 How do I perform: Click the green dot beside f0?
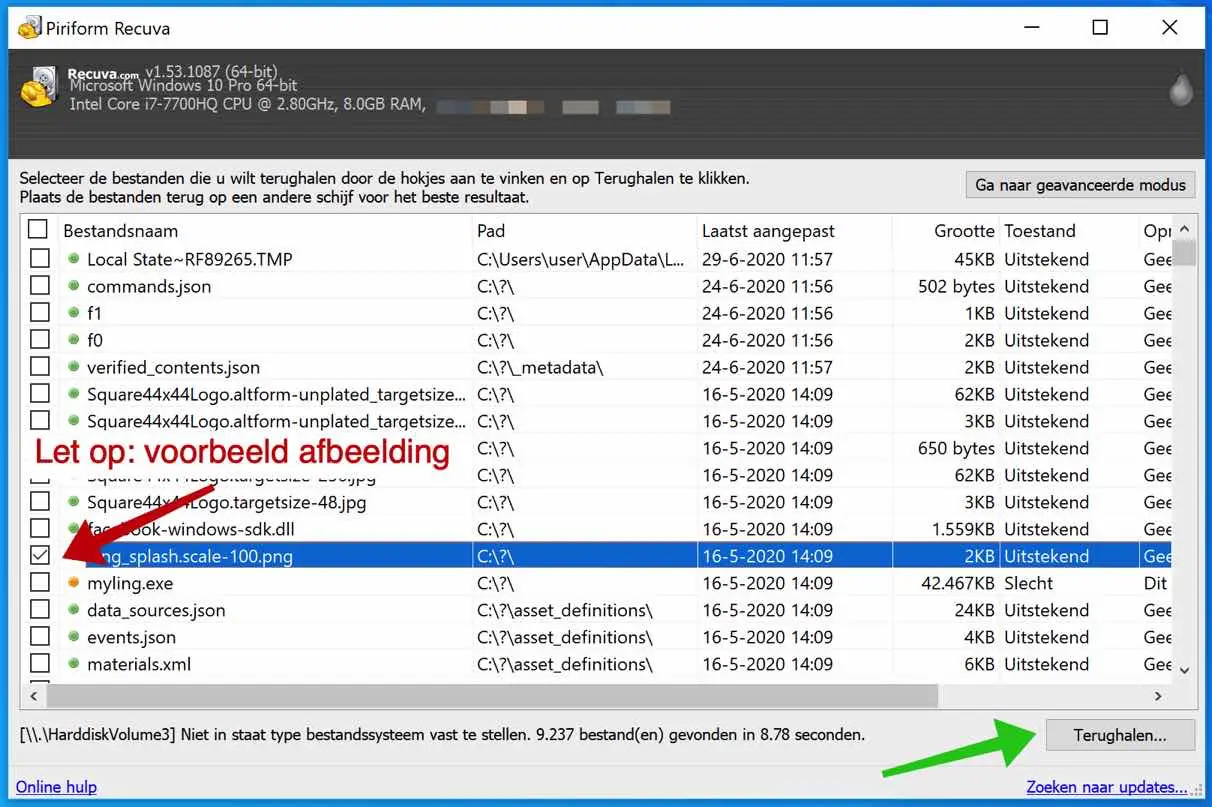[73, 340]
